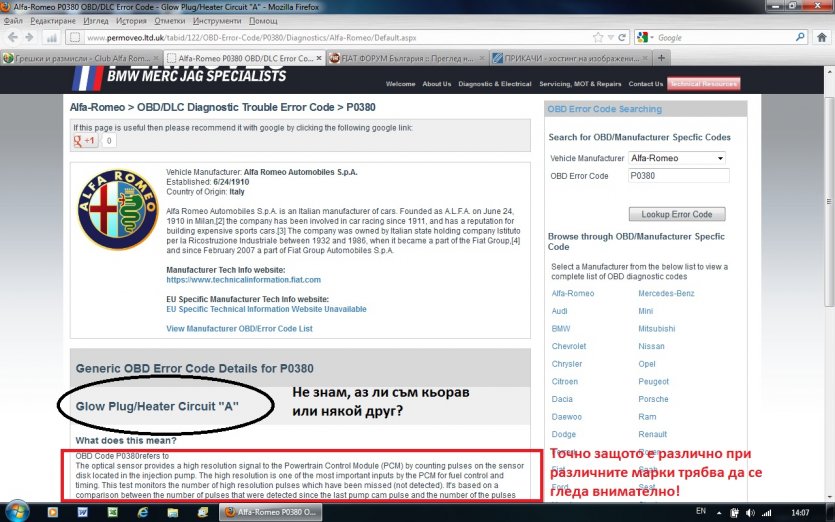Click the Windows Start button
Screen dimensions: 835x522
(17, 511)
